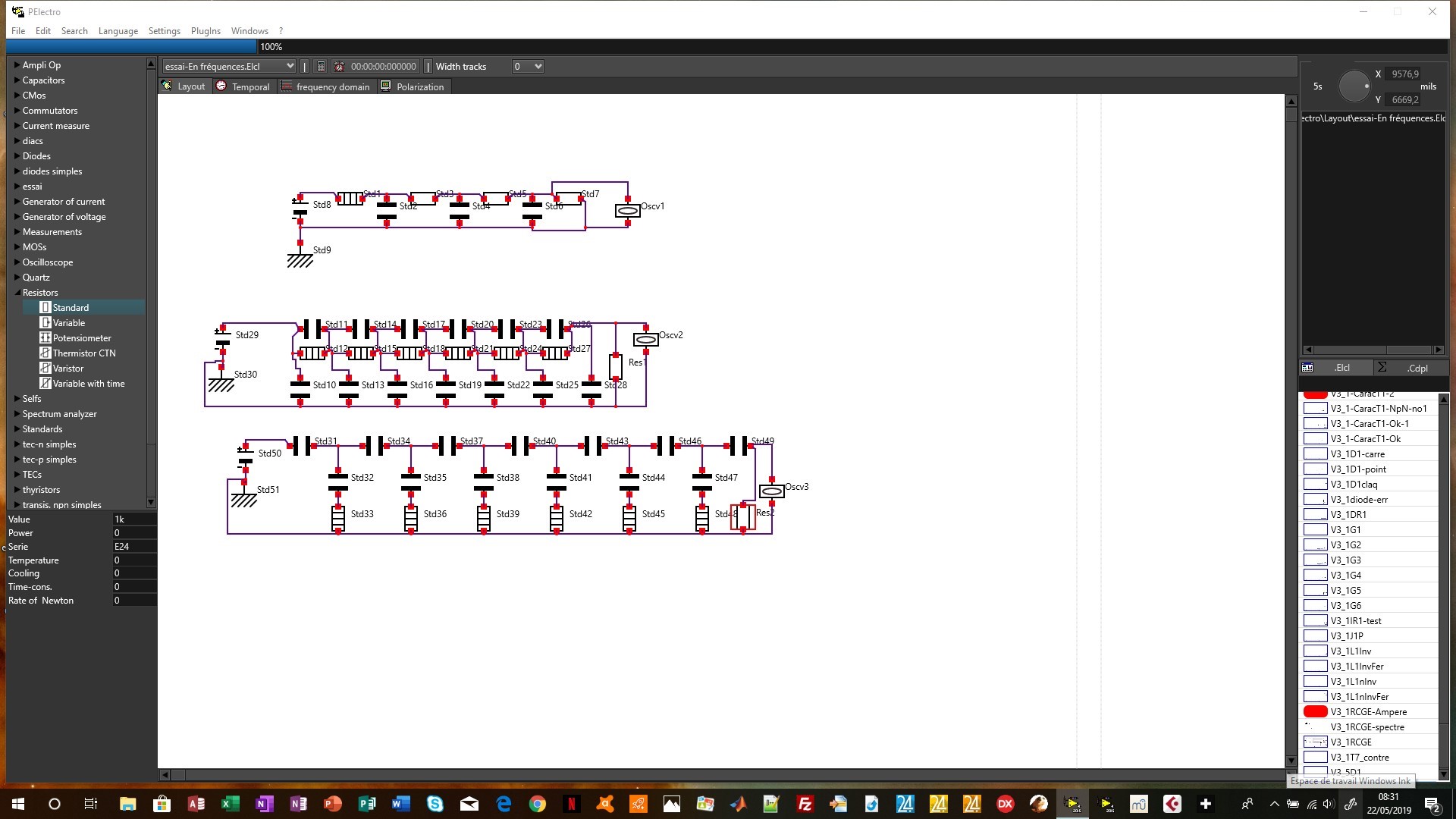Select the Thermistor CTN component icon
Screen dimensions: 1456x819
click(45, 353)
